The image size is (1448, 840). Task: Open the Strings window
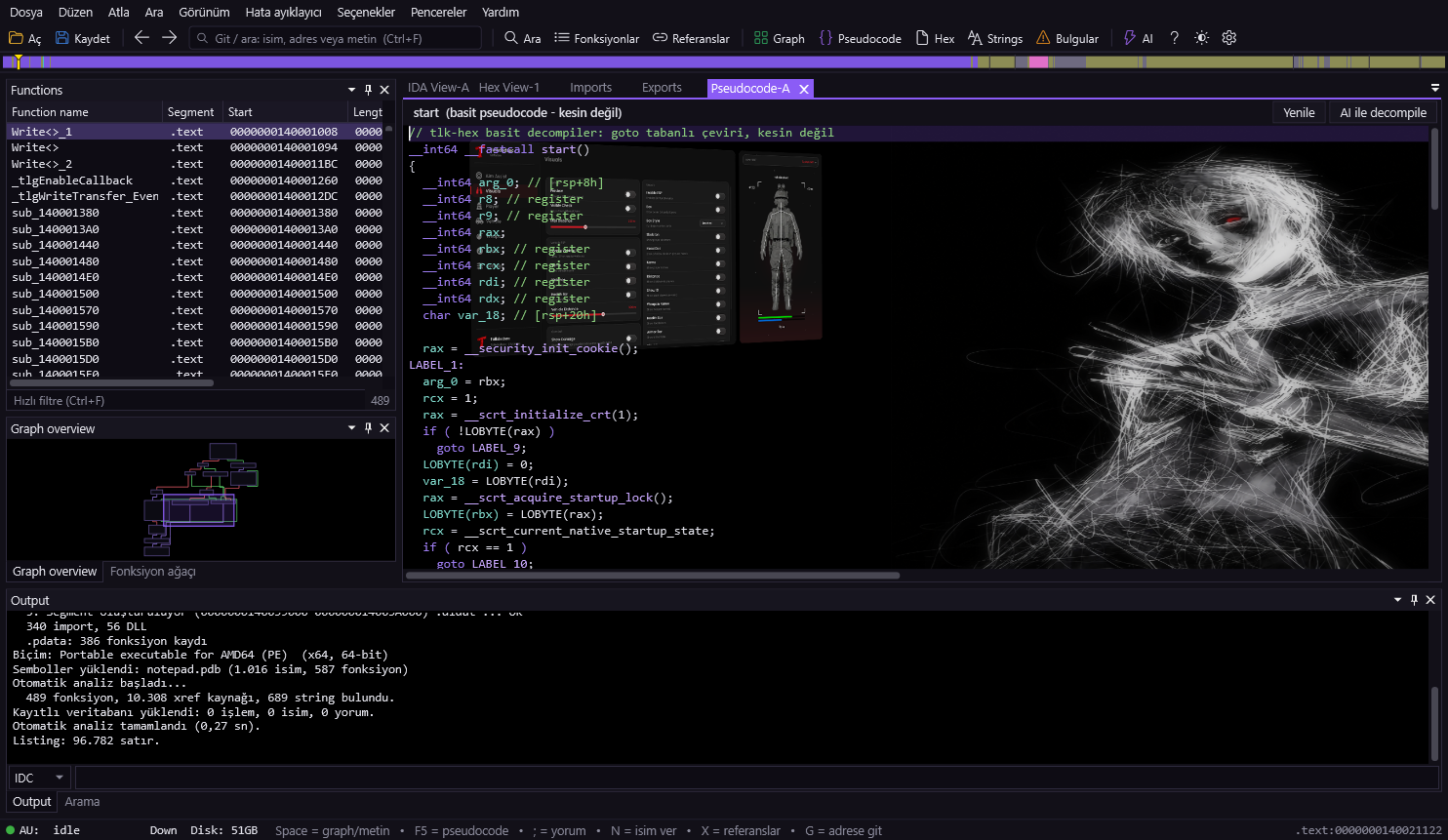[995, 38]
